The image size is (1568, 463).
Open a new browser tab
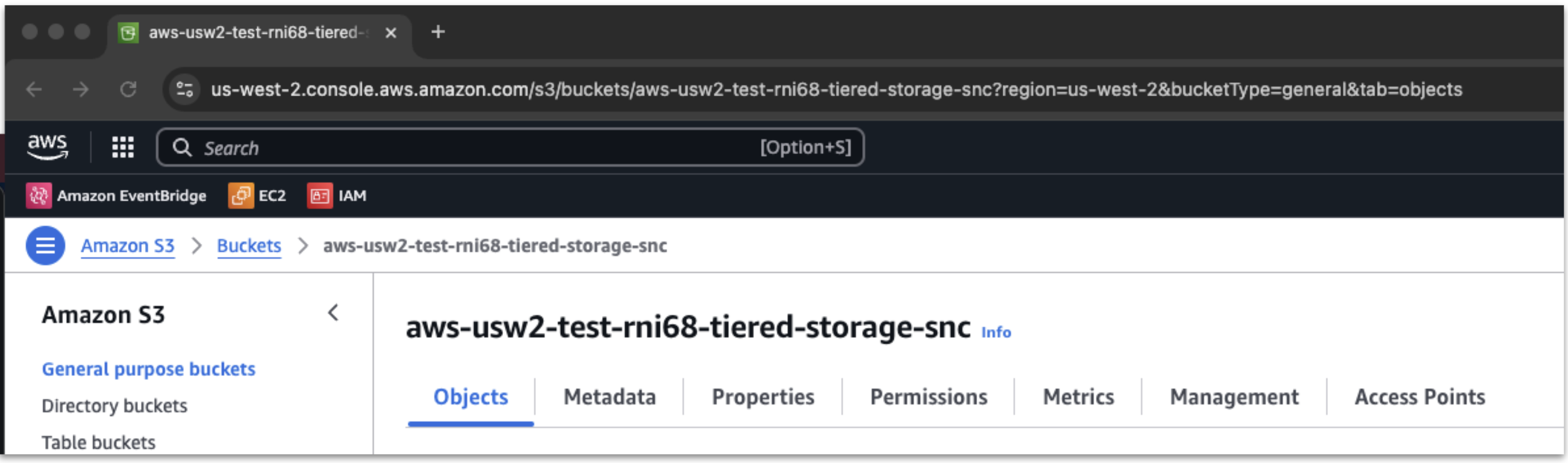pos(438,32)
